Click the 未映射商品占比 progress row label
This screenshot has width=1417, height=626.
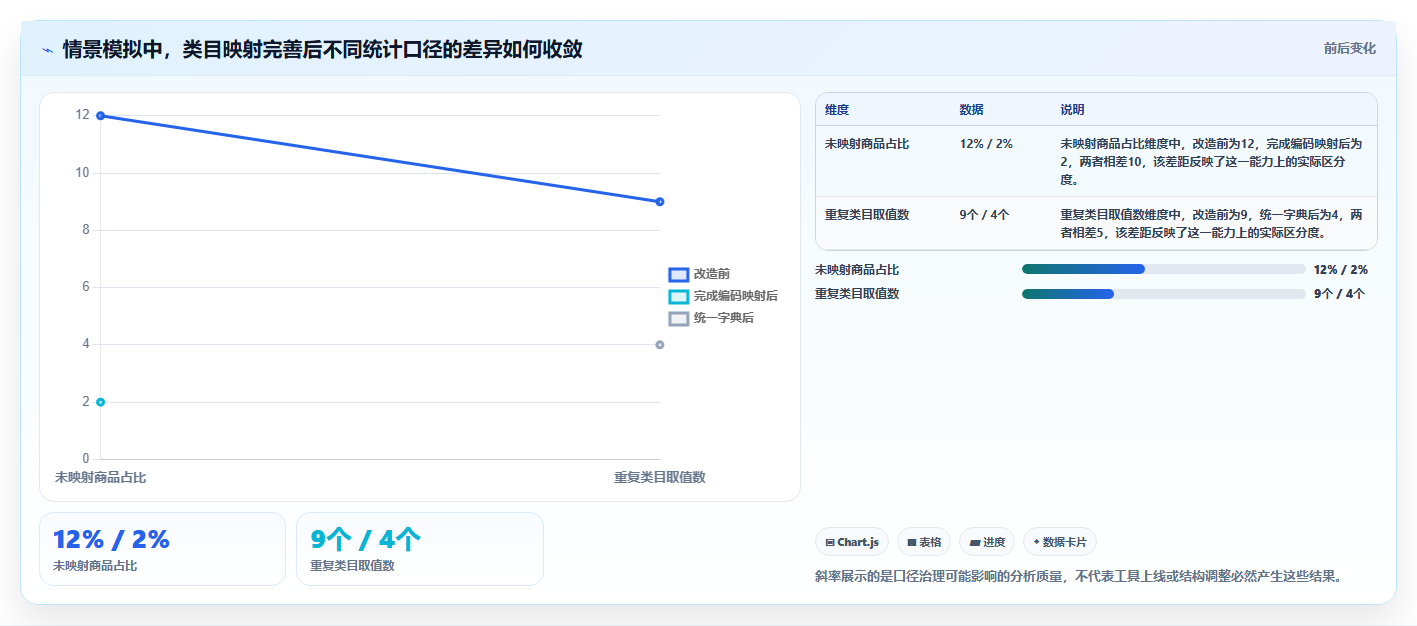(x=857, y=270)
